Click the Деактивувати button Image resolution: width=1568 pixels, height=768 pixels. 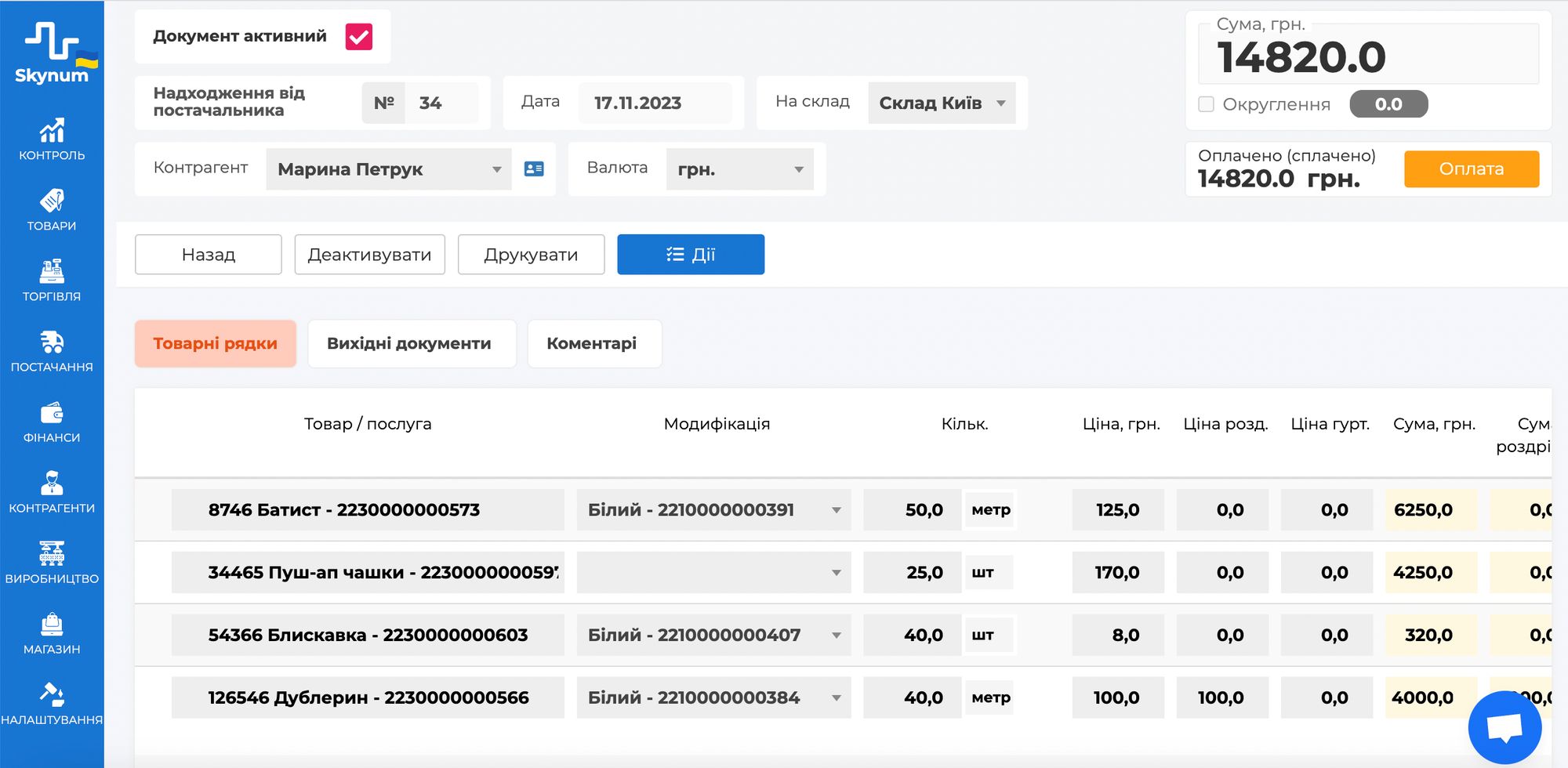tap(369, 255)
